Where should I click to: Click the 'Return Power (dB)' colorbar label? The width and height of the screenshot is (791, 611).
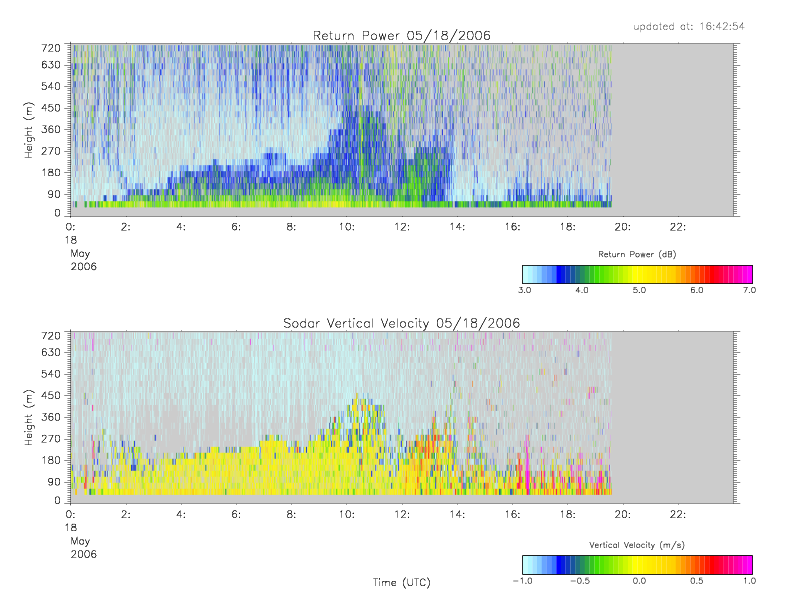click(637, 254)
